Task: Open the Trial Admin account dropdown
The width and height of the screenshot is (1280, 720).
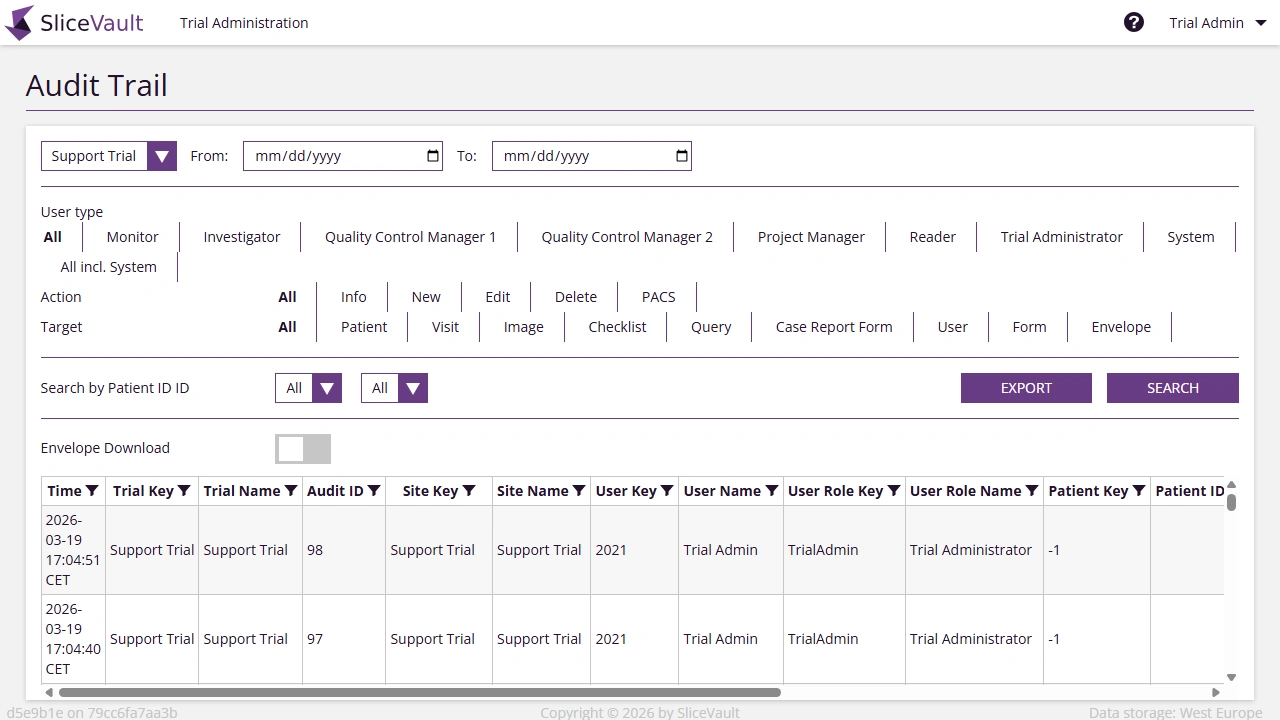Action: click(1218, 22)
